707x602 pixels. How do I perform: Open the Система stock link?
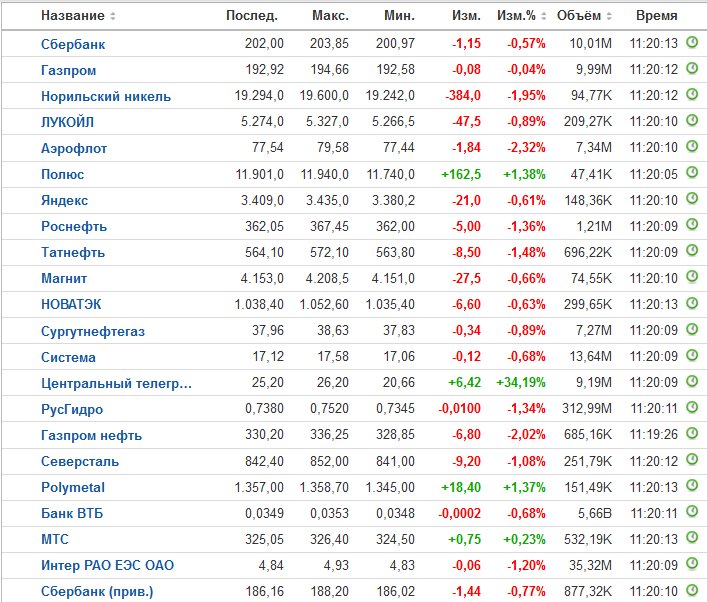69,358
